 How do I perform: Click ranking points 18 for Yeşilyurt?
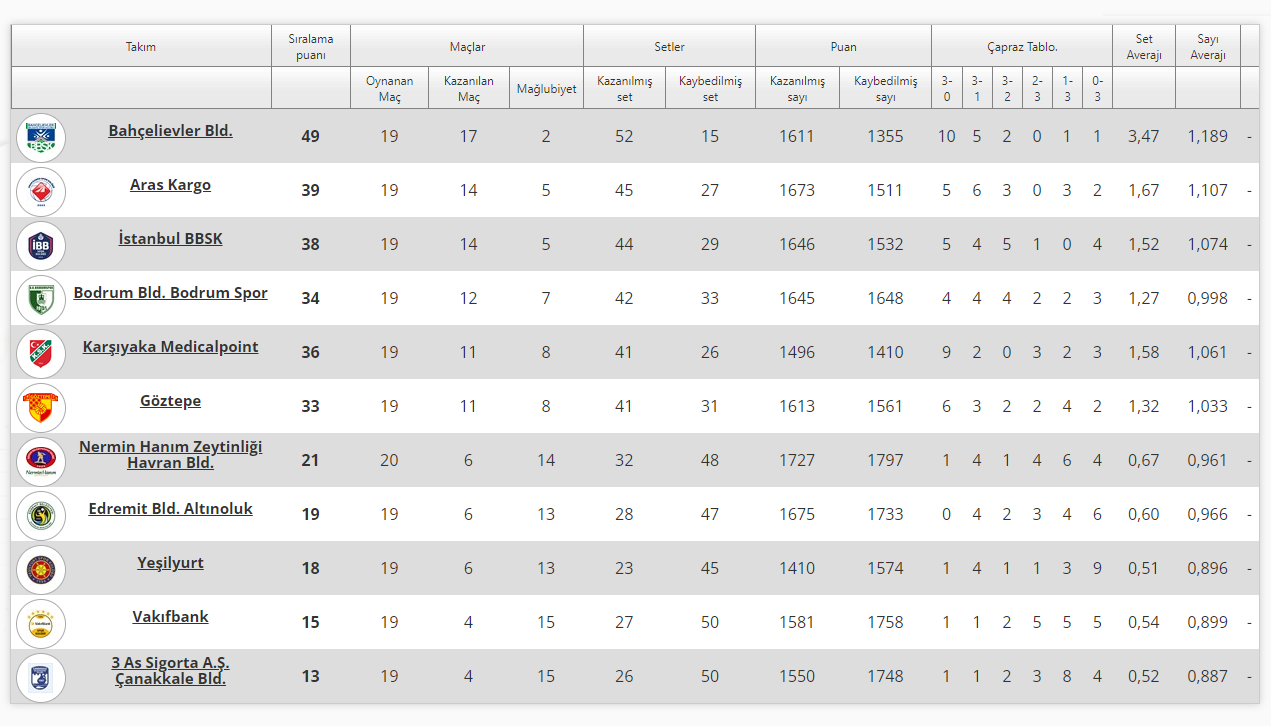311,568
